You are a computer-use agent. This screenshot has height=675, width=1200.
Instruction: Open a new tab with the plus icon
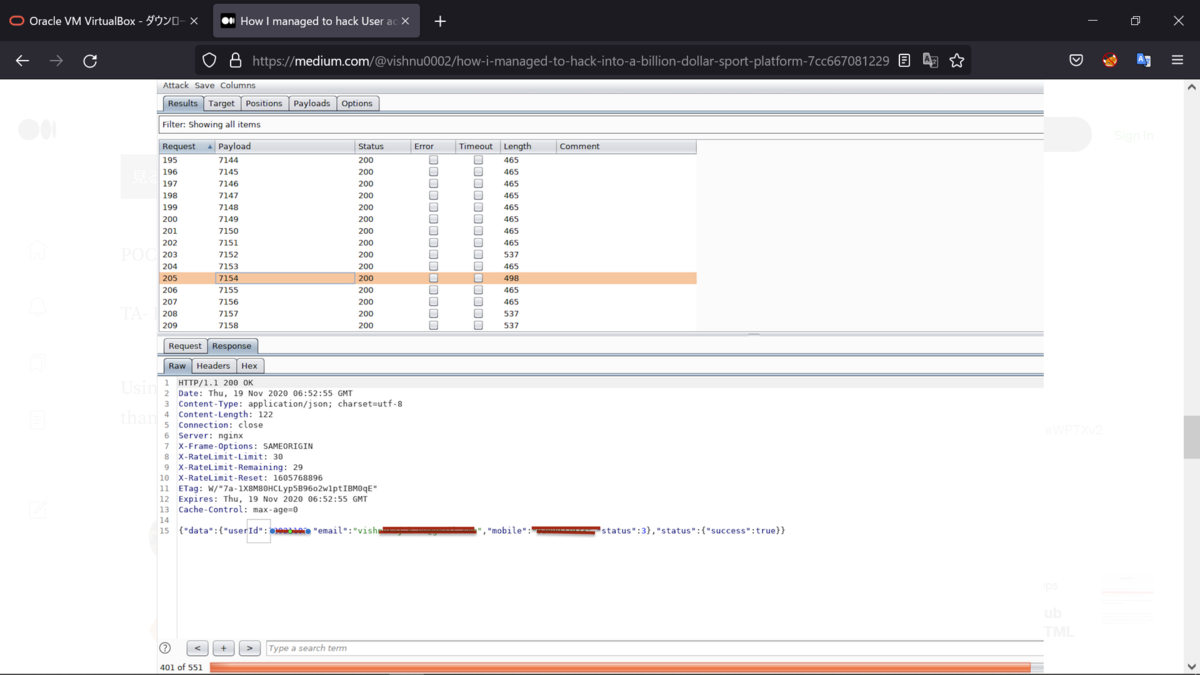click(440, 21)
